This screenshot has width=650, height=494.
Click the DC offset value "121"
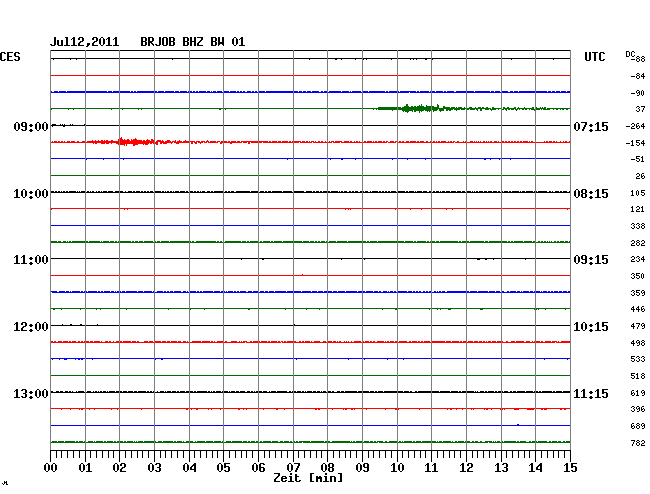point(638,209)
